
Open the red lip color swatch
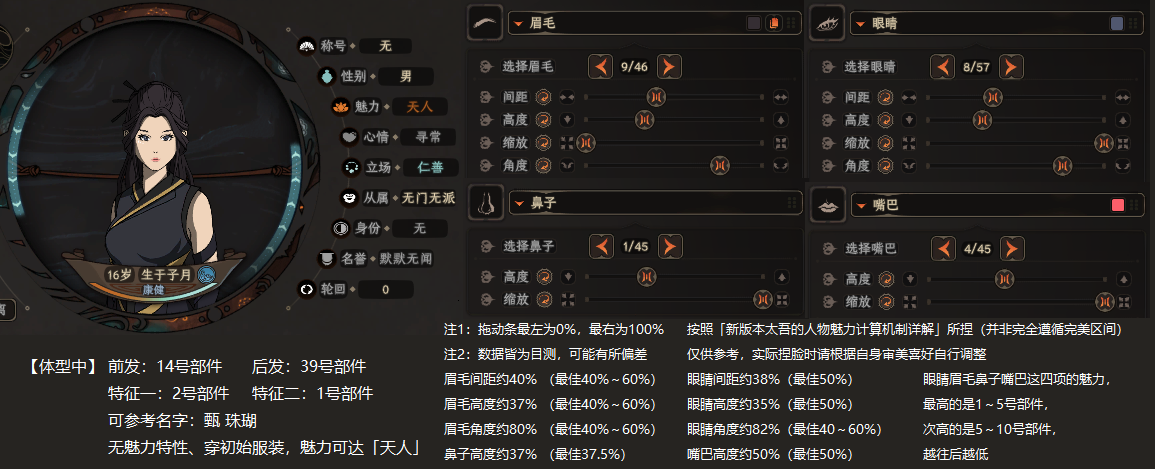tap(1117, 205)
